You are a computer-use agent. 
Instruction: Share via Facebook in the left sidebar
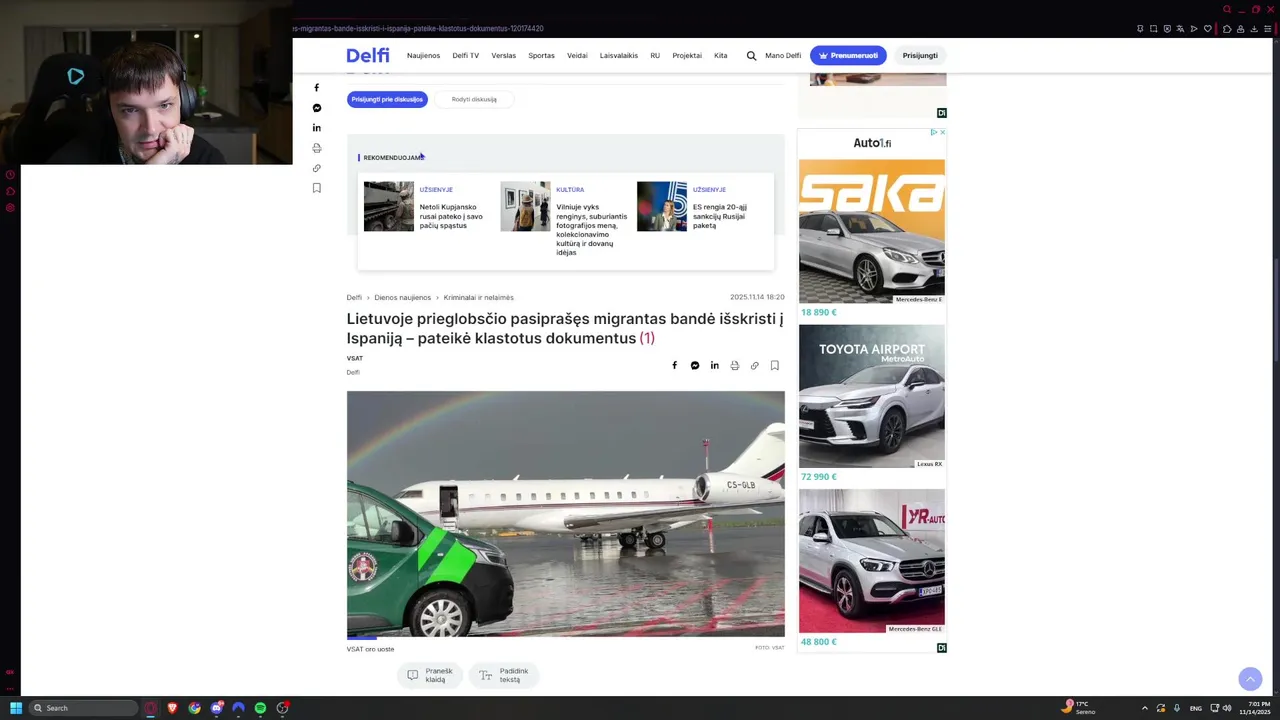tap(317, 88)
